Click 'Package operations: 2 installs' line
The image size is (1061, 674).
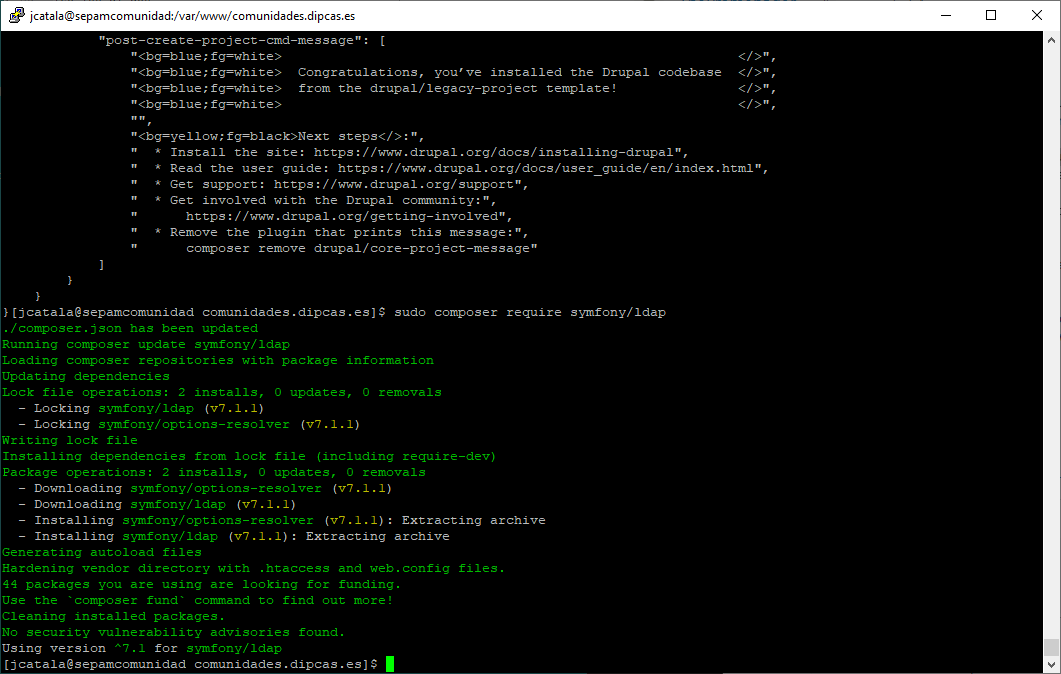214,472
